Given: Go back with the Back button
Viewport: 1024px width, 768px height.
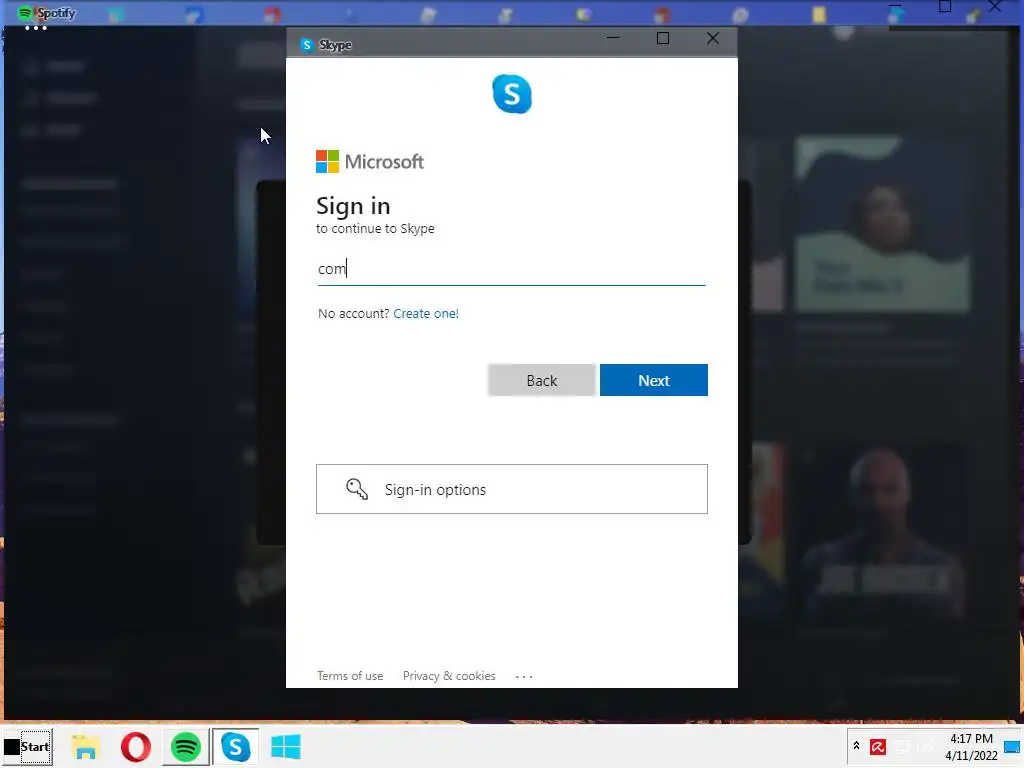Looking at the screenshot, I should pos(541,380).
